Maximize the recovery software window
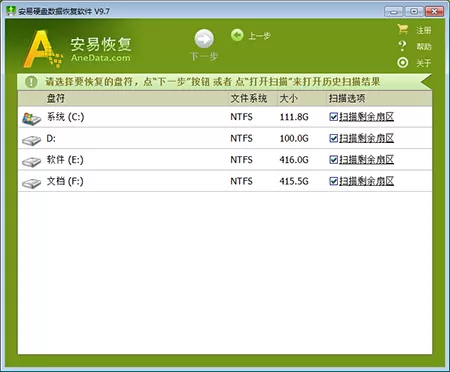This screenshot has width=450, height=372. (414, 11)
